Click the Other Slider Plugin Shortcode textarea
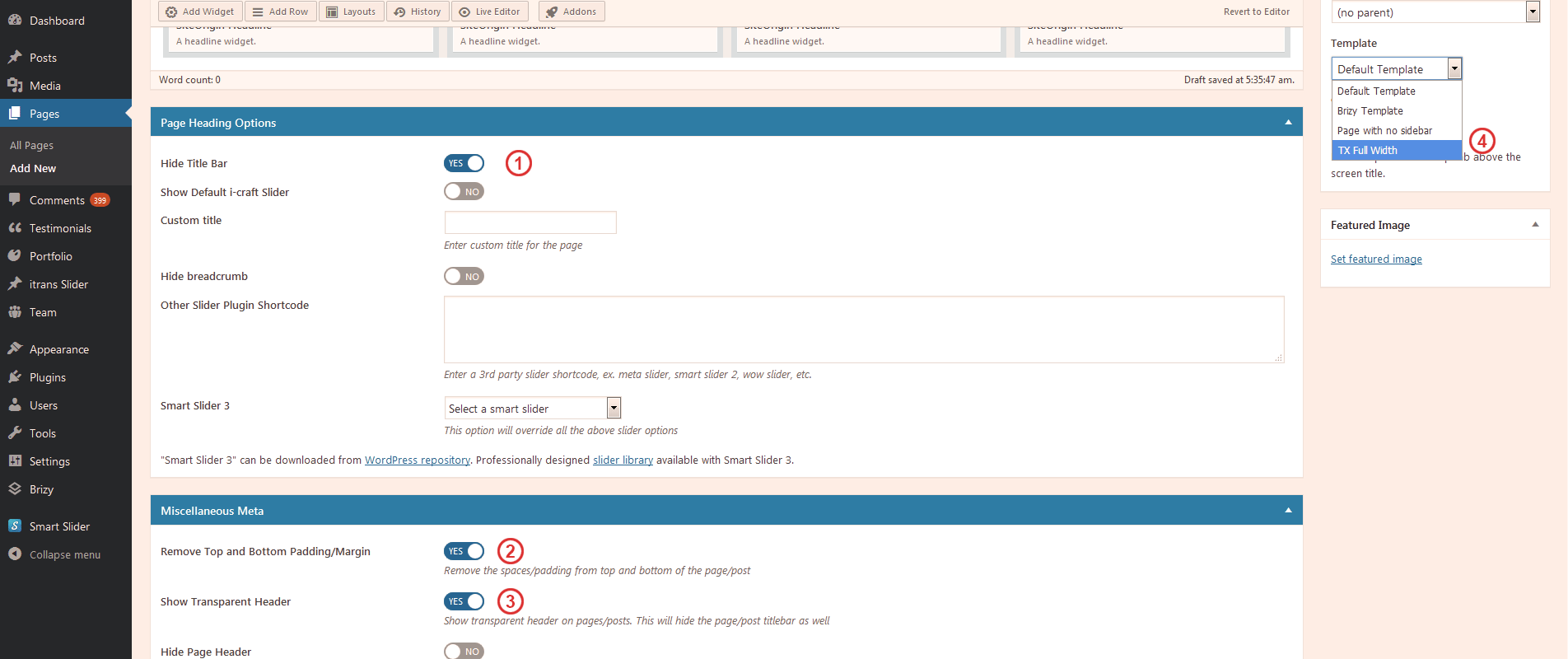The height and width of the screenshot is (659, 1568). 864,329
